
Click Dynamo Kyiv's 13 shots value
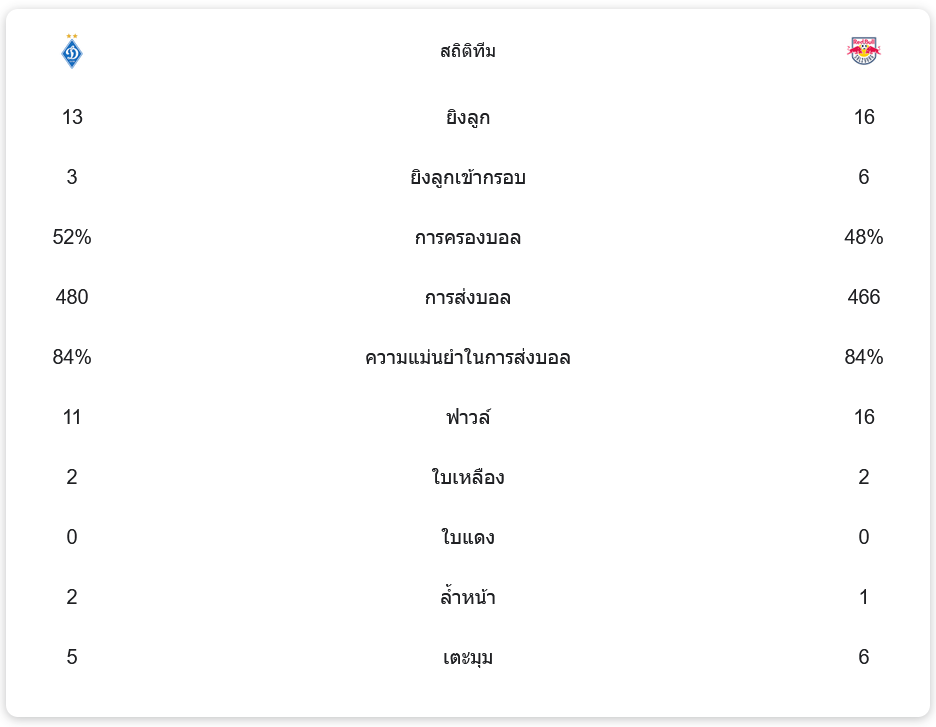72,117
